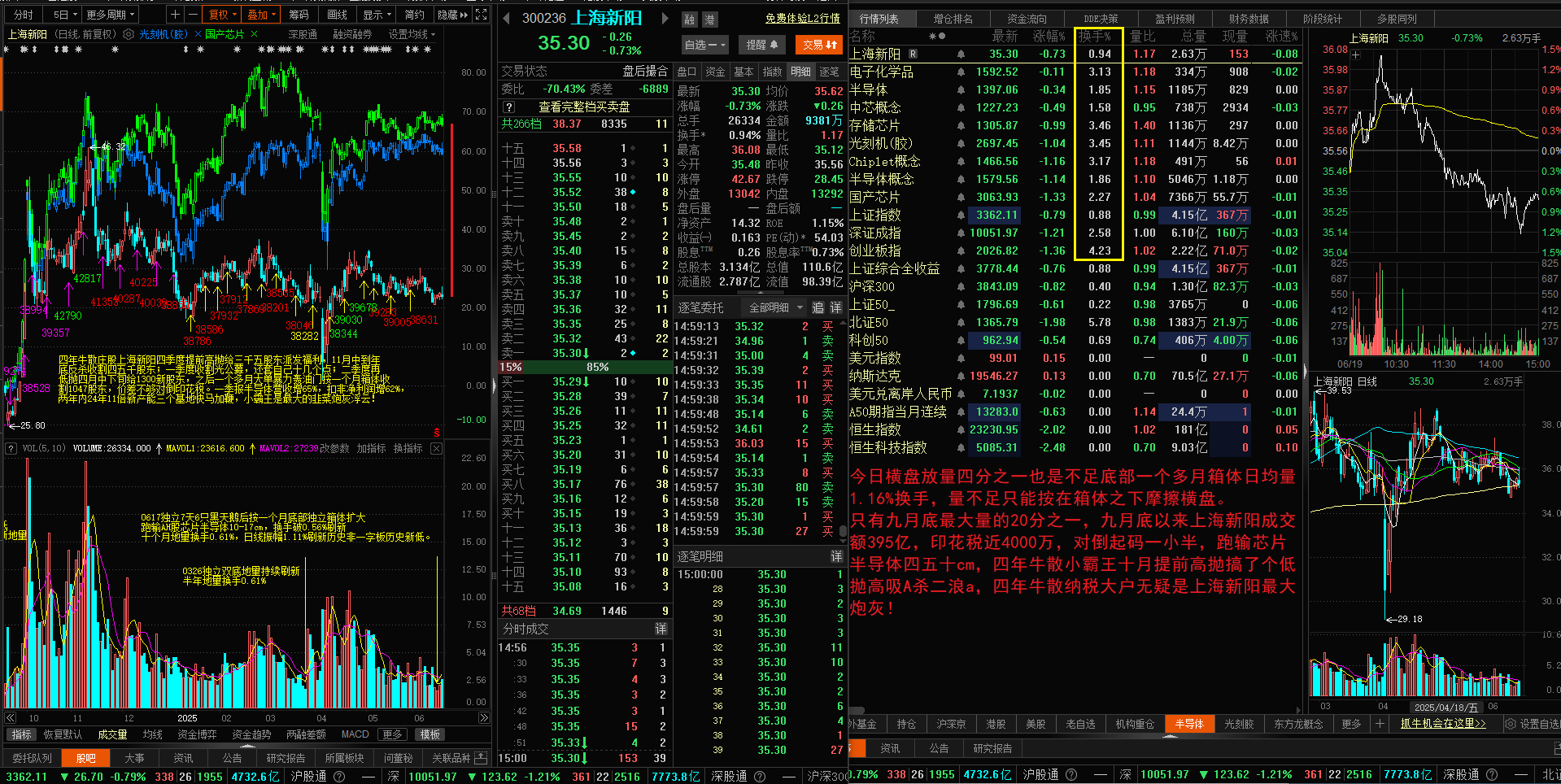Toggle 简约 simple mode
The height and width of the screenshot is (784, 1561).
point(415,15)
